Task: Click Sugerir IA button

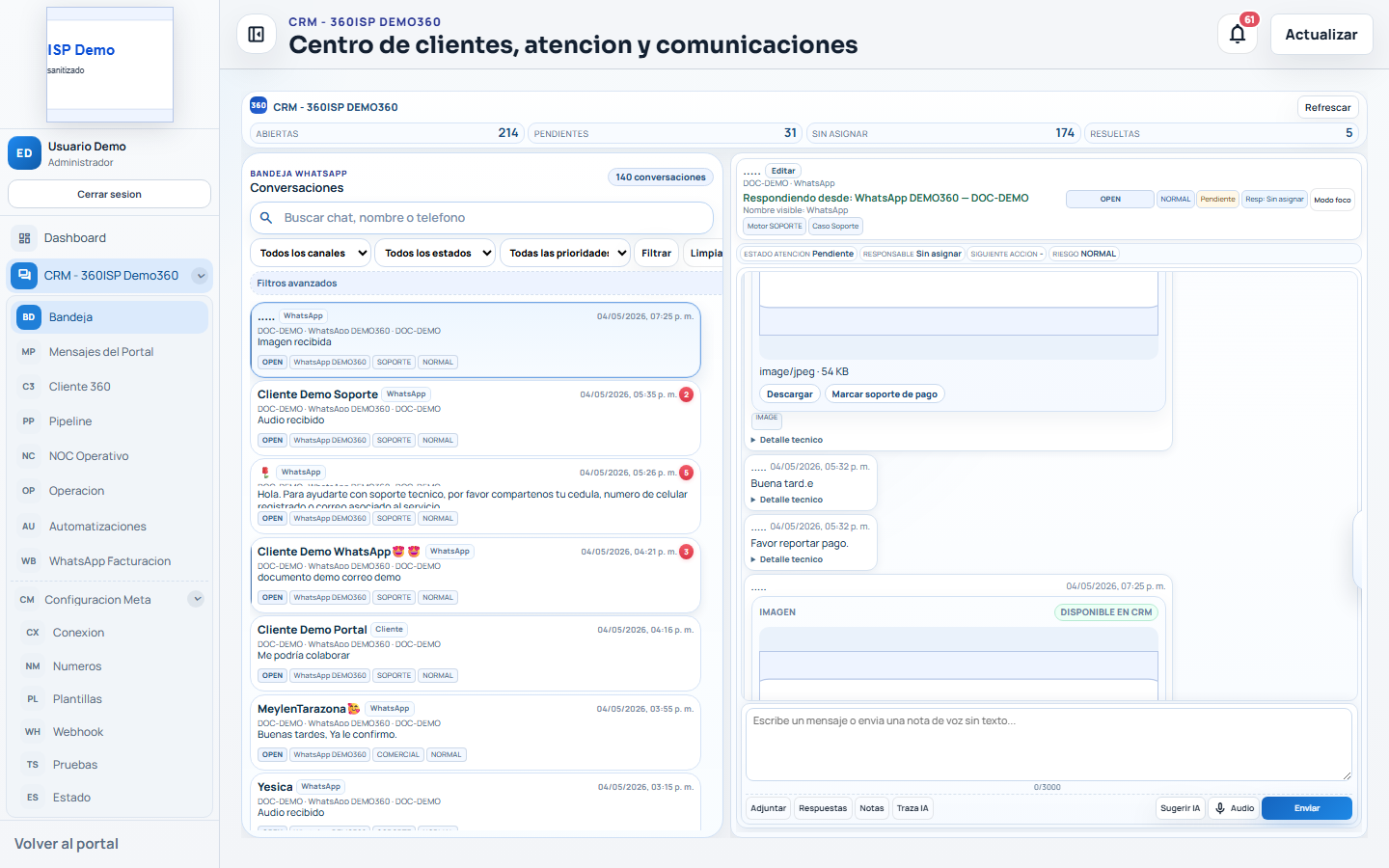Action: (1180, 808)
